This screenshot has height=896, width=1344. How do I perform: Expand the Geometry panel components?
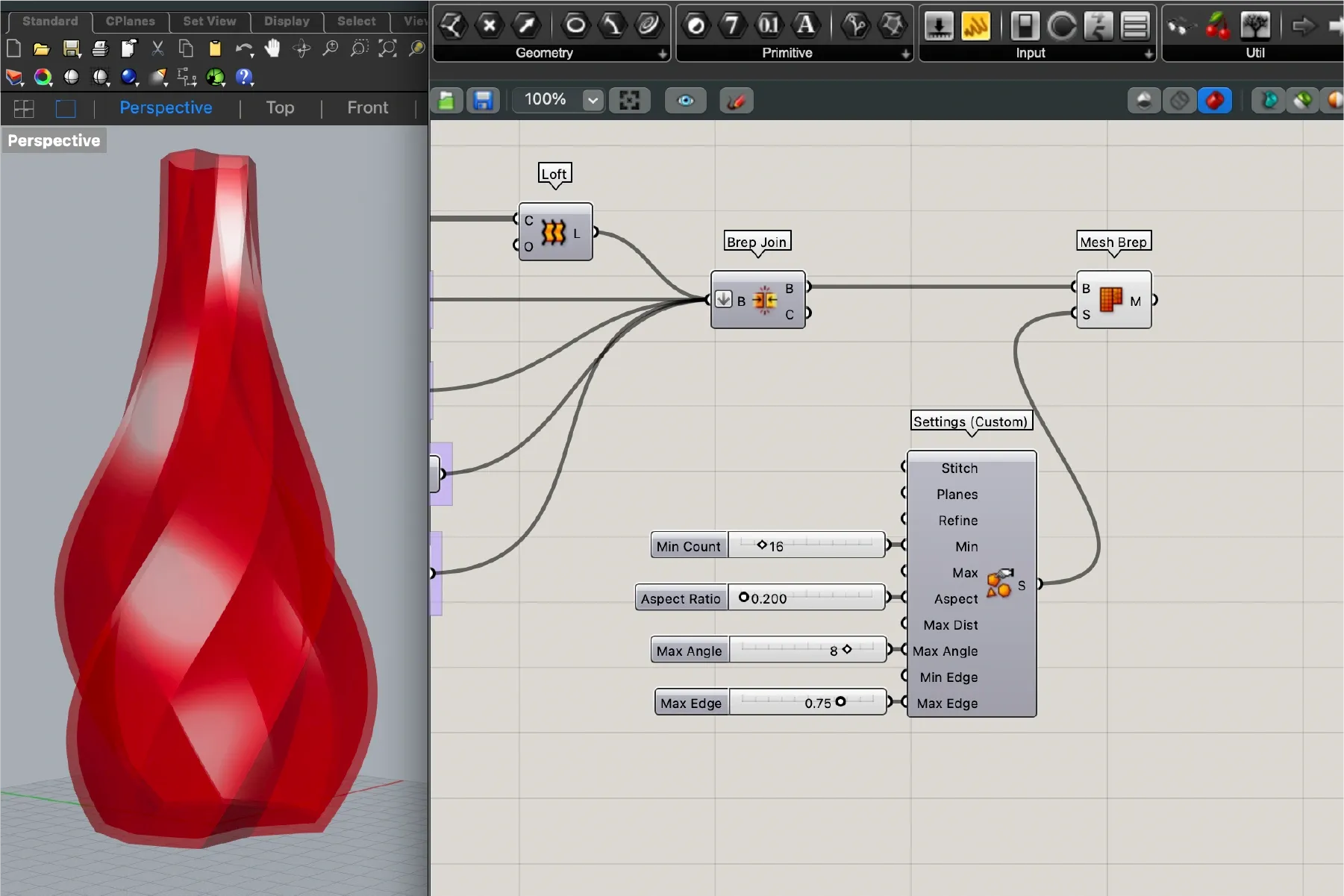662,54
